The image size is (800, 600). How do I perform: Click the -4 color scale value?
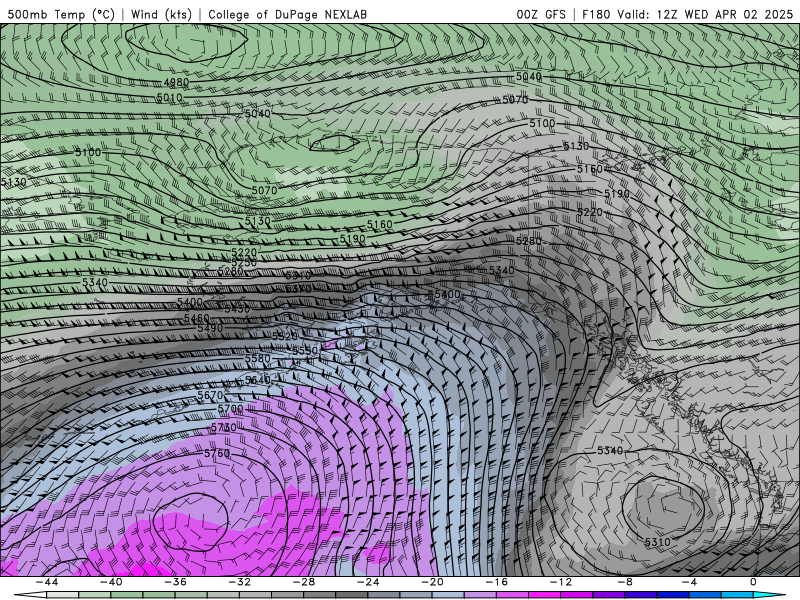click(x=690, y=582)
